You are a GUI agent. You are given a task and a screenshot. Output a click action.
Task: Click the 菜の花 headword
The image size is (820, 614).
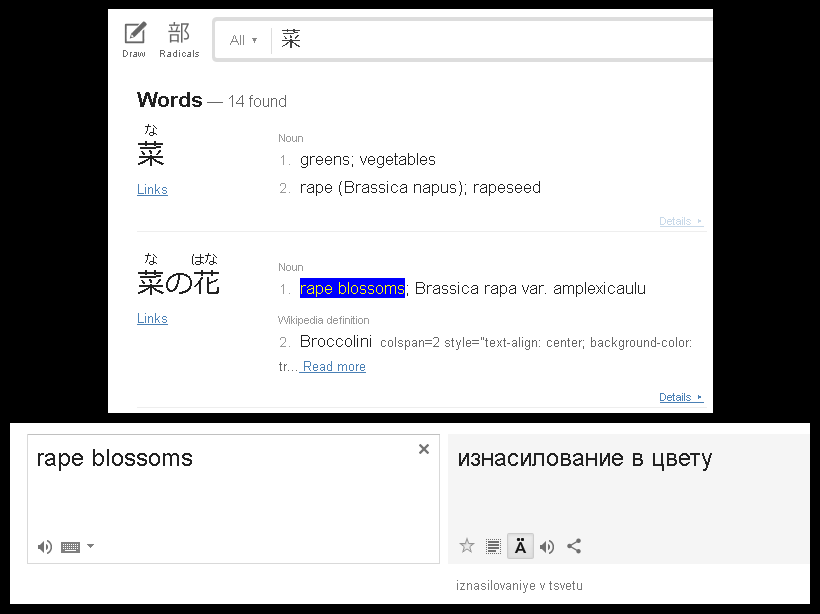click(178, 283)
